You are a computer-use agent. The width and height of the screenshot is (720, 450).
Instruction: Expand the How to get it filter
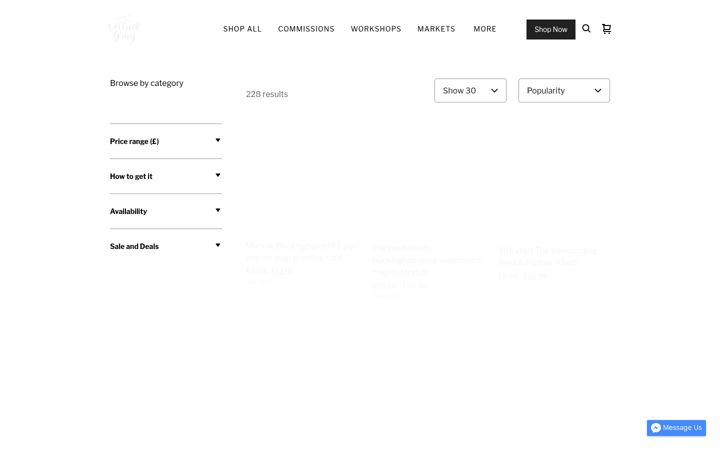[166, 176]
